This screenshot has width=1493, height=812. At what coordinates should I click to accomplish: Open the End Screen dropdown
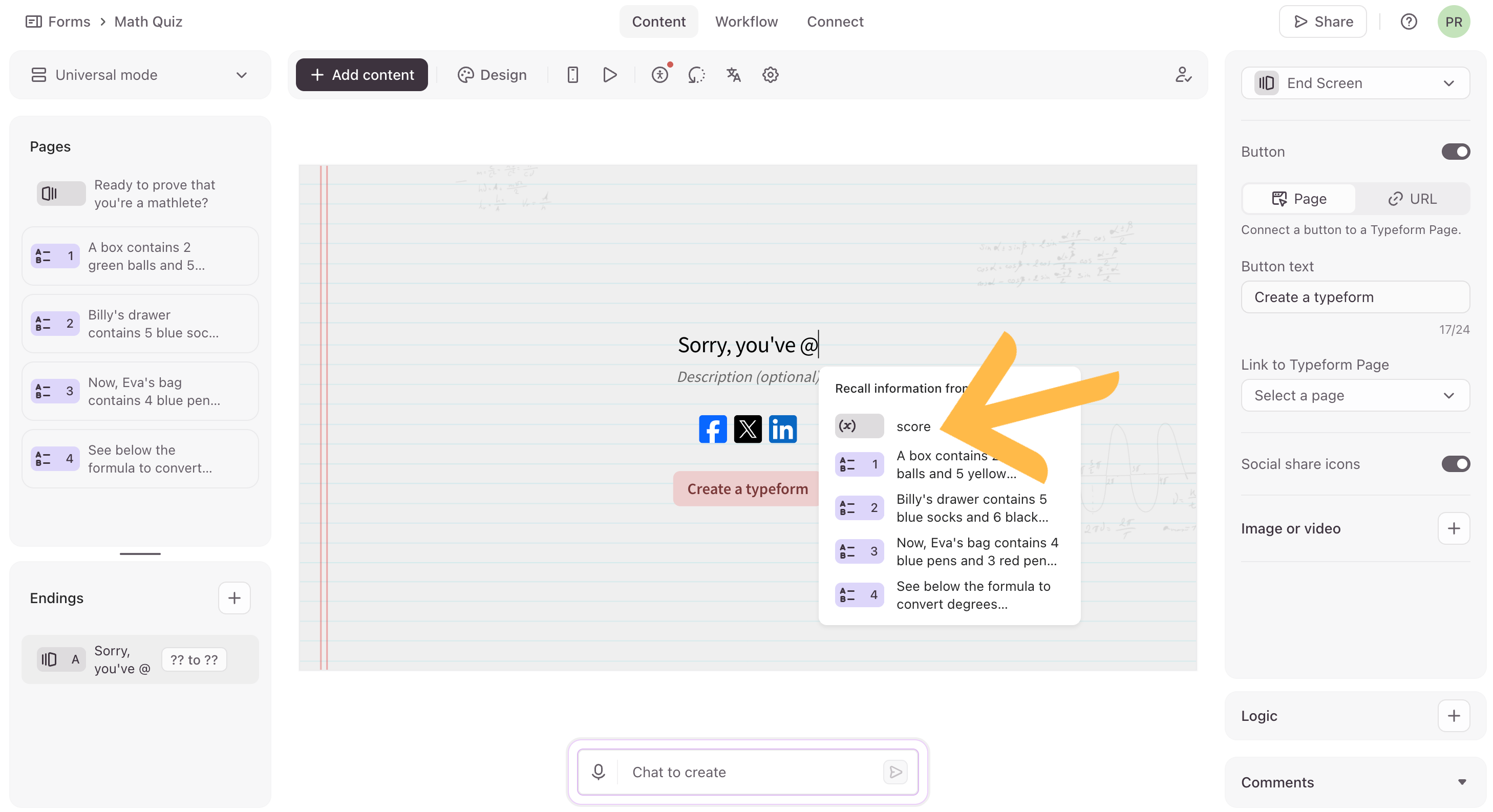click(x=1355, y=83)
